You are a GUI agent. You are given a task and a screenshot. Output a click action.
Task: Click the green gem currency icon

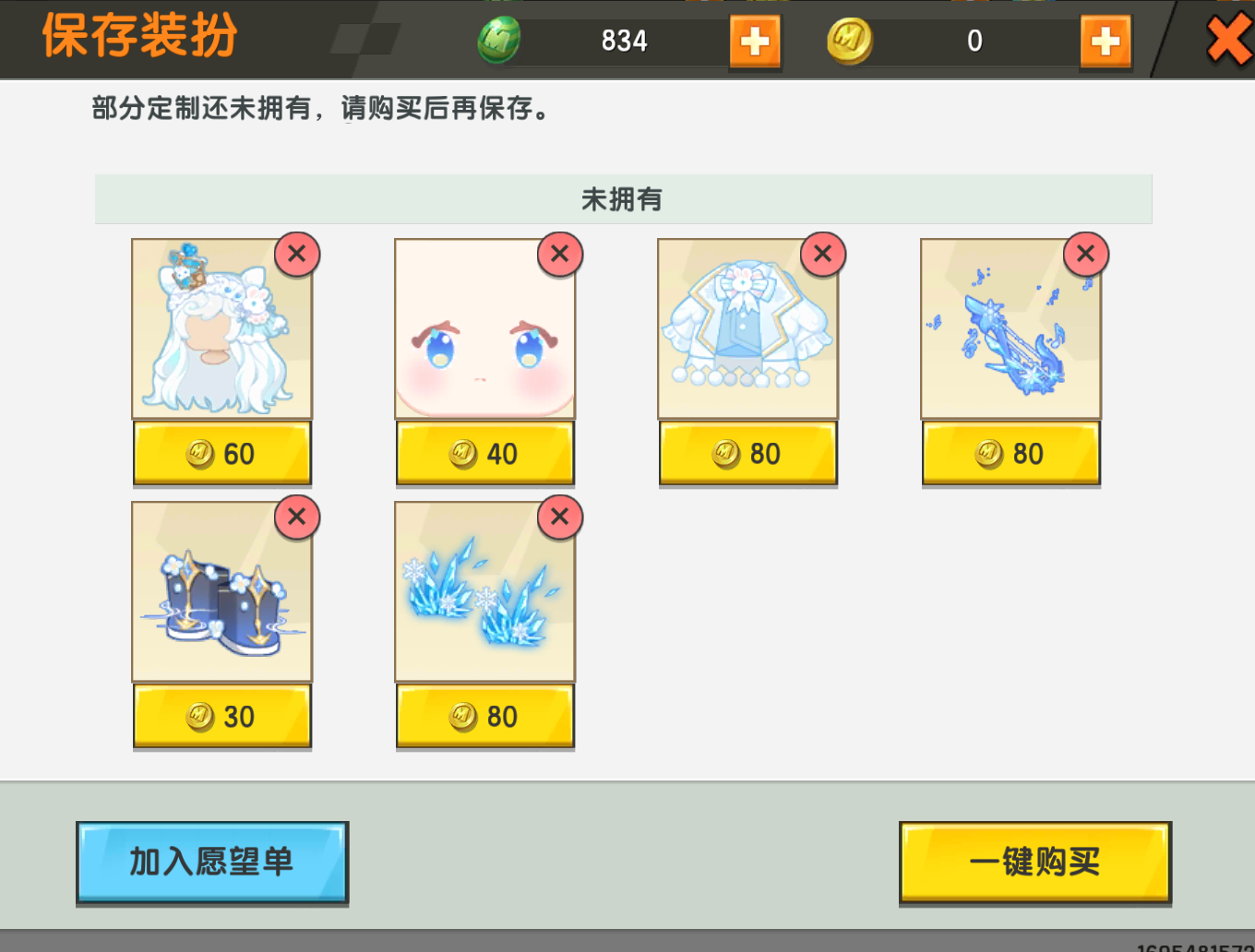499,41
